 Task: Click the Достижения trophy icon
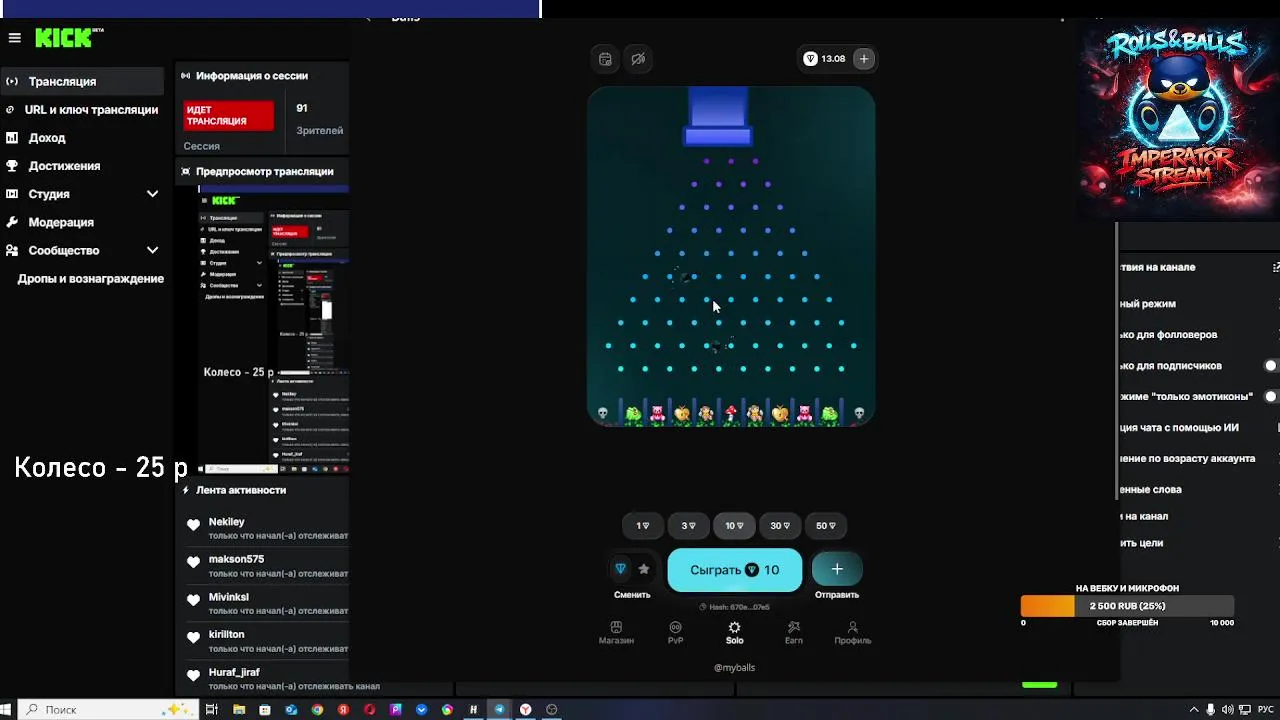pyautogui.click(x=12, y=166)
